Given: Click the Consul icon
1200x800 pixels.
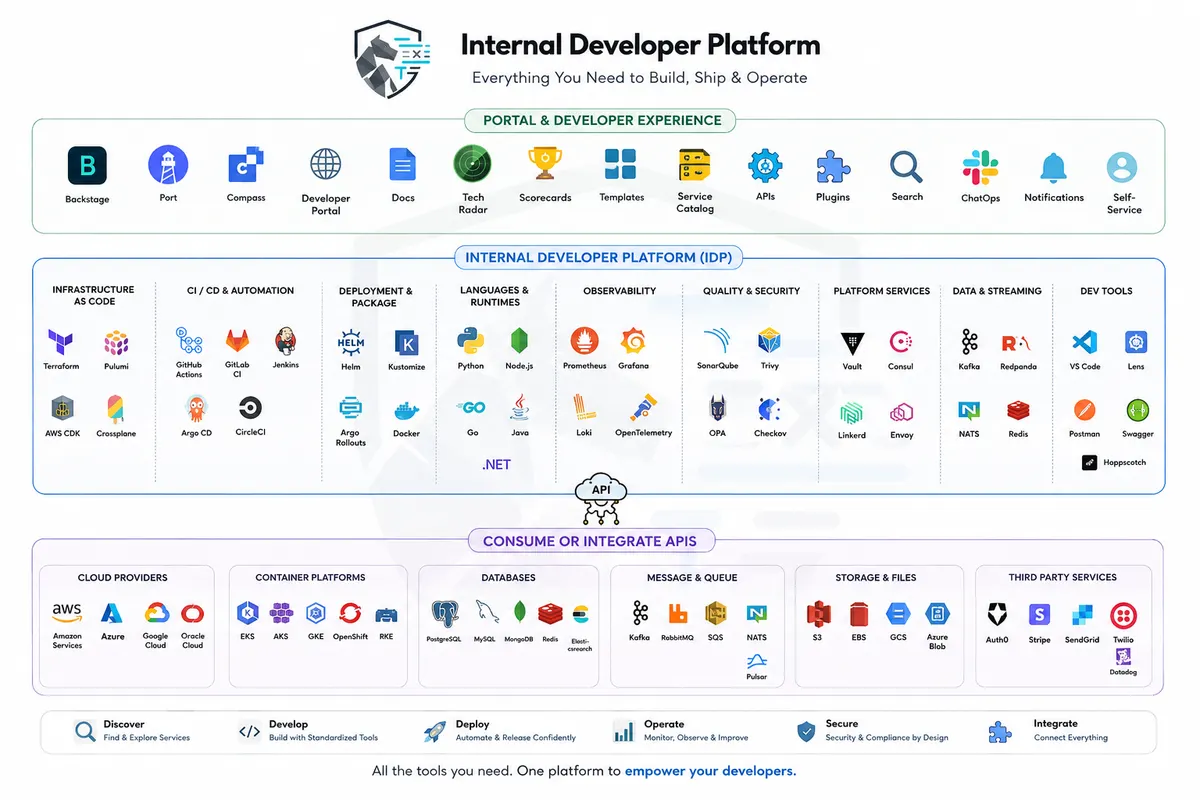Looking at the screenshot, I should [901, 343].
